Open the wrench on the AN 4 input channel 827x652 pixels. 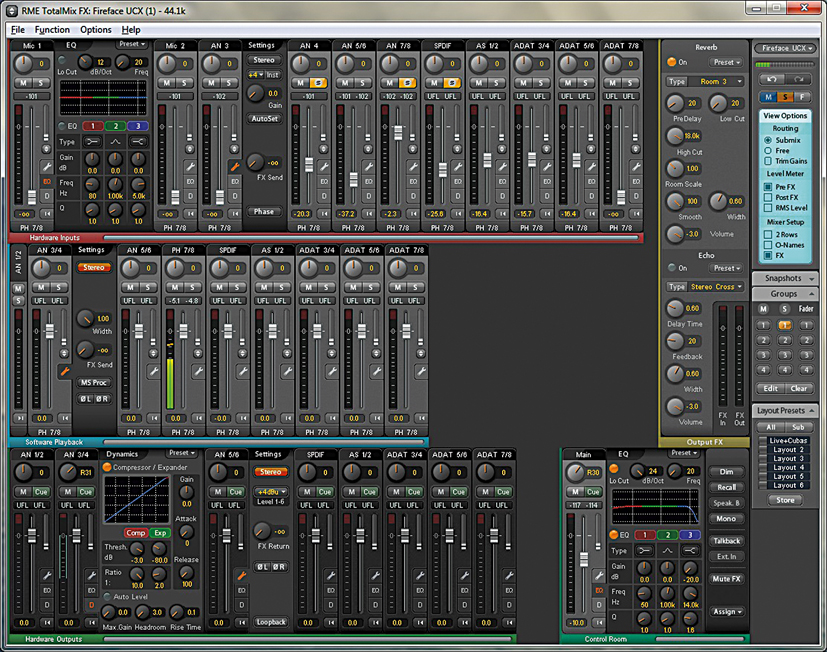point(324,167)
